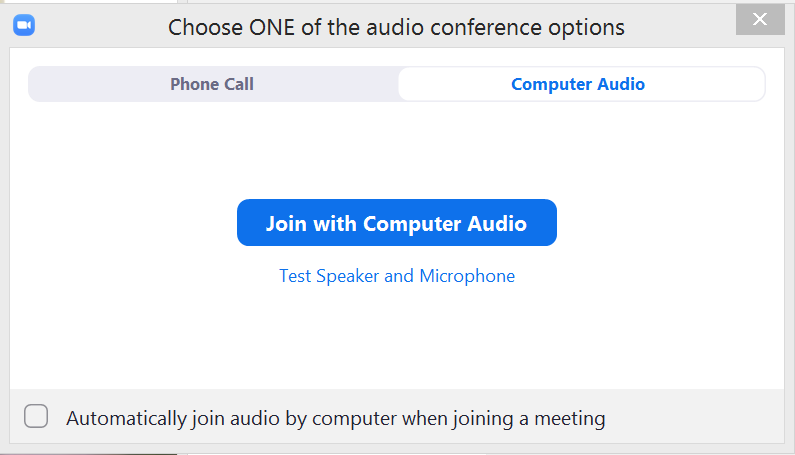Click the word "Microphone" in the test link
The width and height of the screenshot is (795, 455).
467,276
